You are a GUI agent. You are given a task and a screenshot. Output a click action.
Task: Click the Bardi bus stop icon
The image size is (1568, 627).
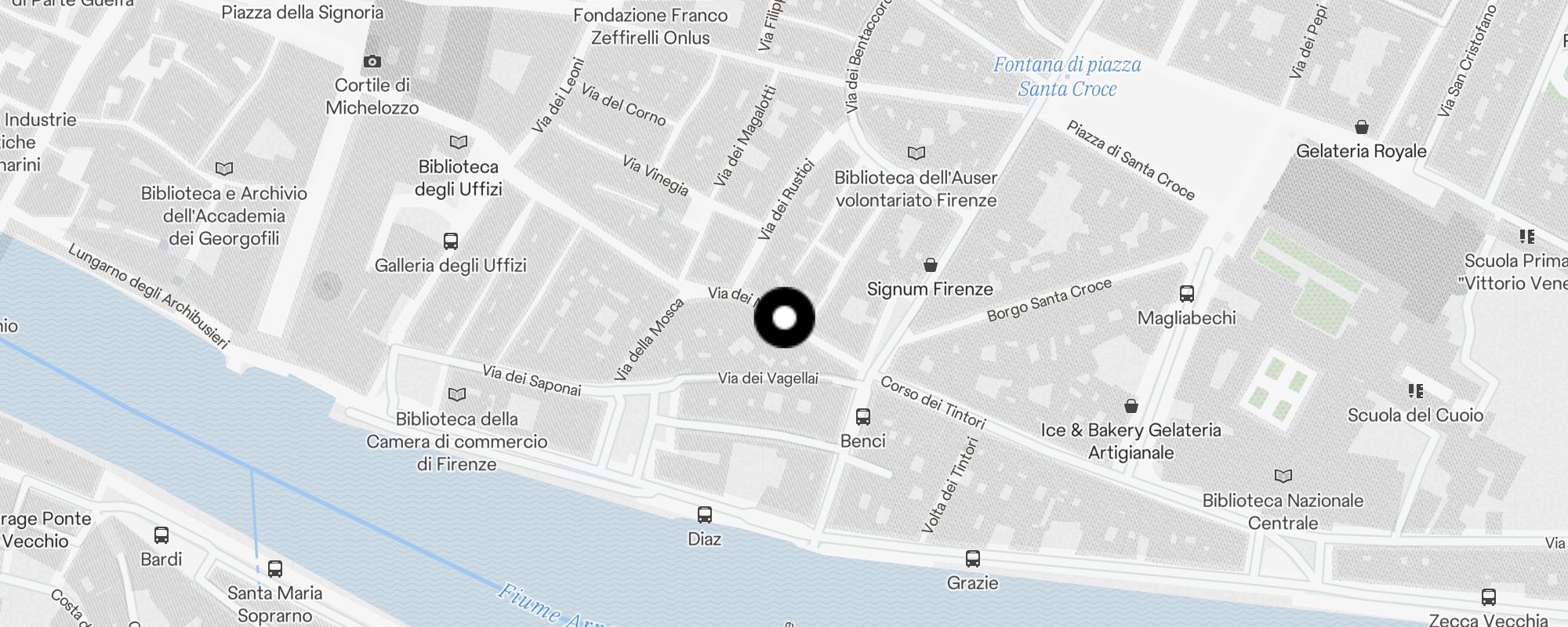point(162,535)
